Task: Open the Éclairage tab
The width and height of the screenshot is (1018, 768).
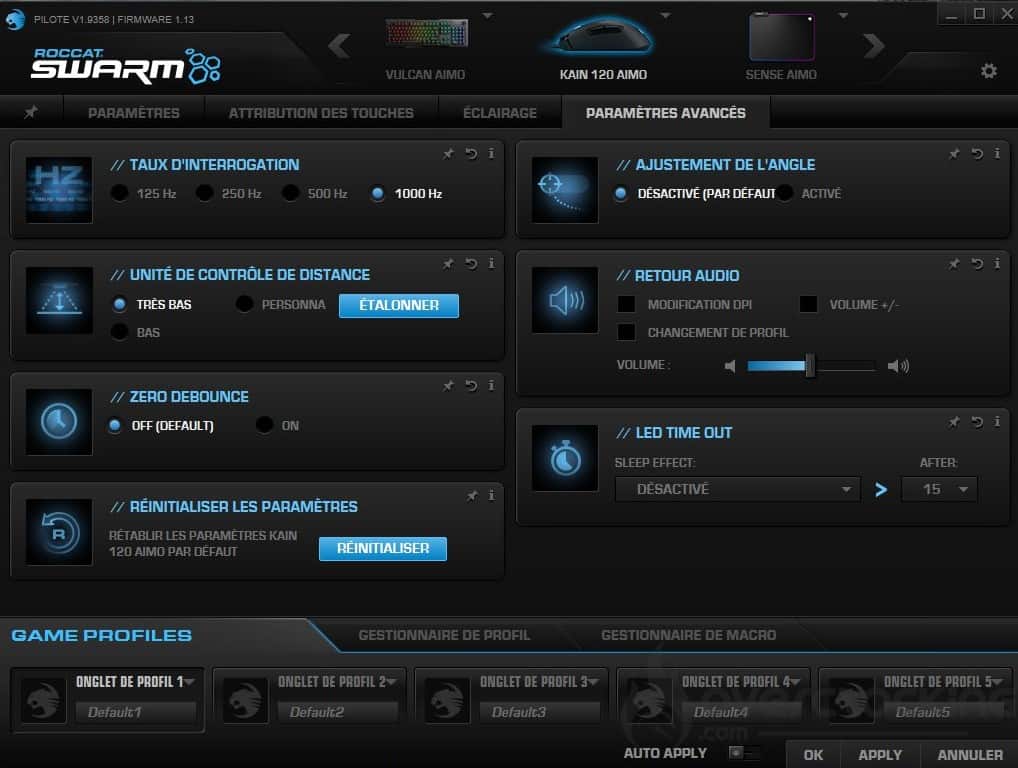Action: pyautogui.click(x=499, y=113)
